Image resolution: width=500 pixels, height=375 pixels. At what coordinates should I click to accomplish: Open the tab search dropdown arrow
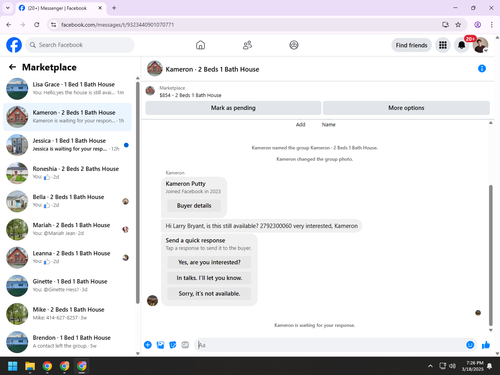[x=8, y=8]
